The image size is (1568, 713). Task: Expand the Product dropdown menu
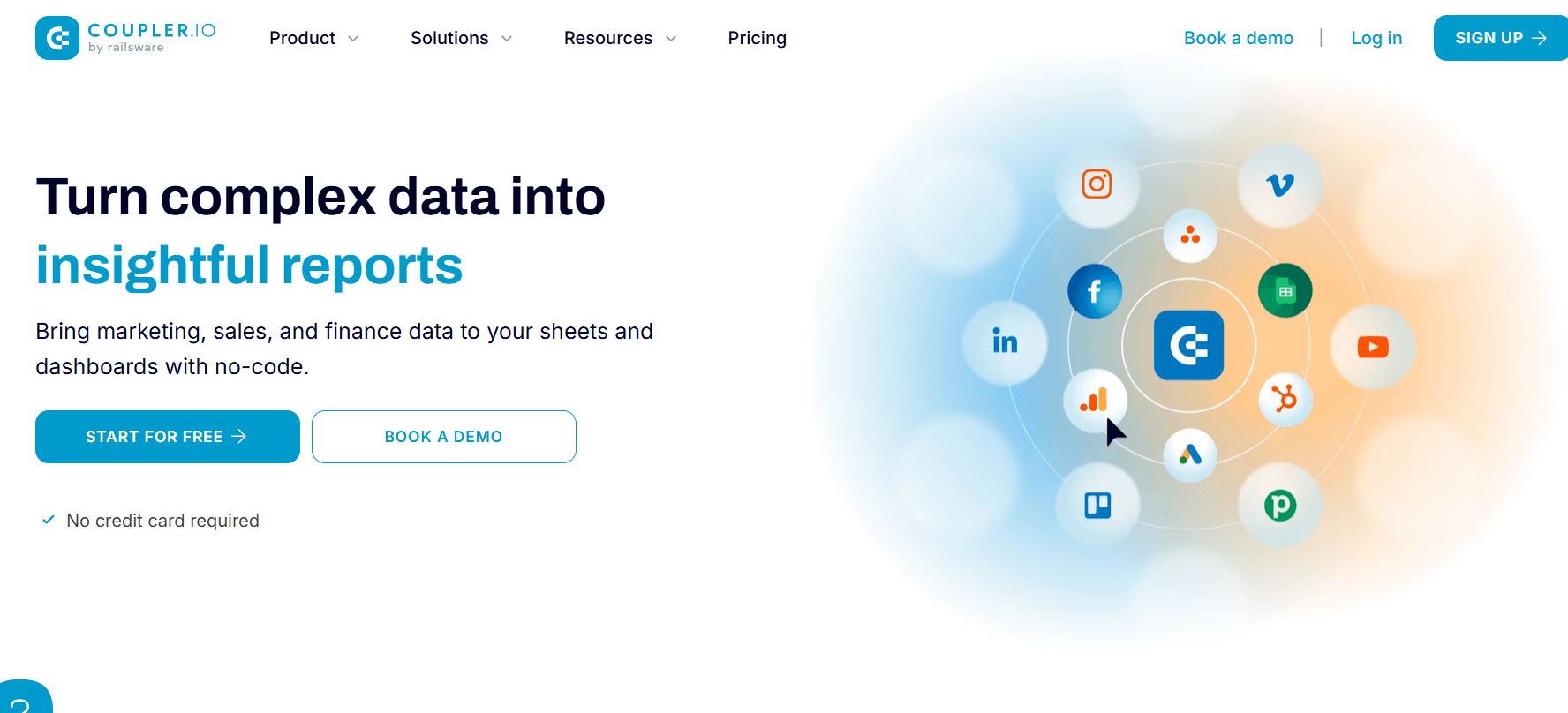pyautogui.click(x=313, y=38)
